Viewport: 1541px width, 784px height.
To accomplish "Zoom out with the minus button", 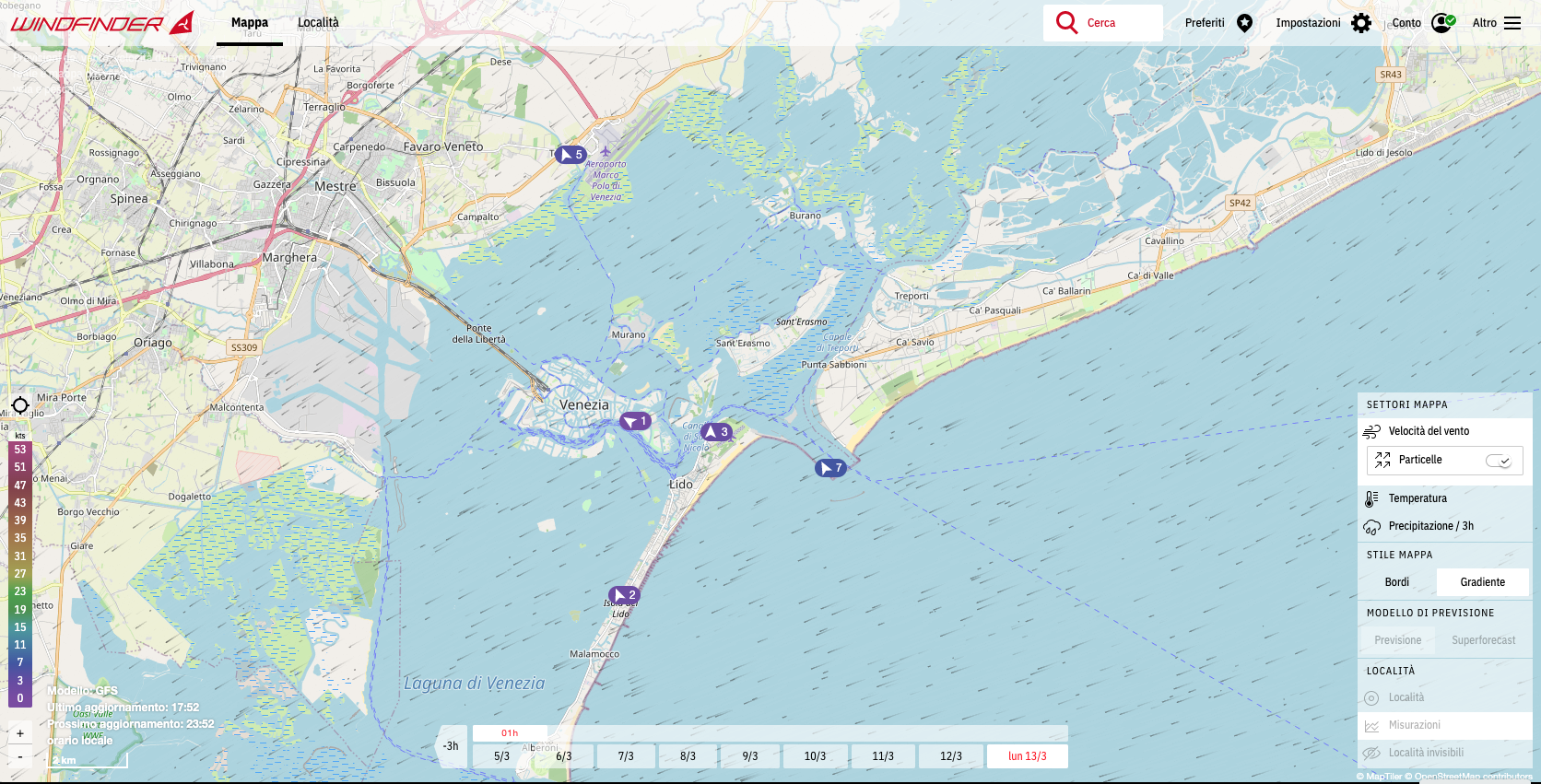I will click(x=20, y=756).
